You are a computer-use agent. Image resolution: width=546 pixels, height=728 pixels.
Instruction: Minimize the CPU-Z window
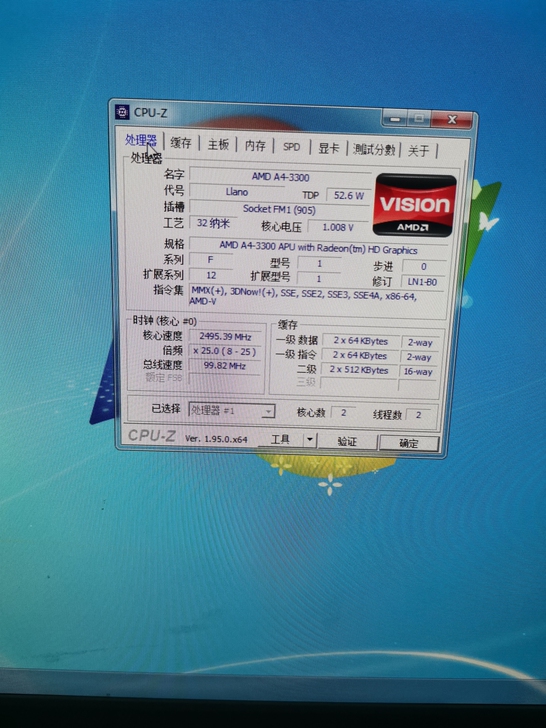395,119
